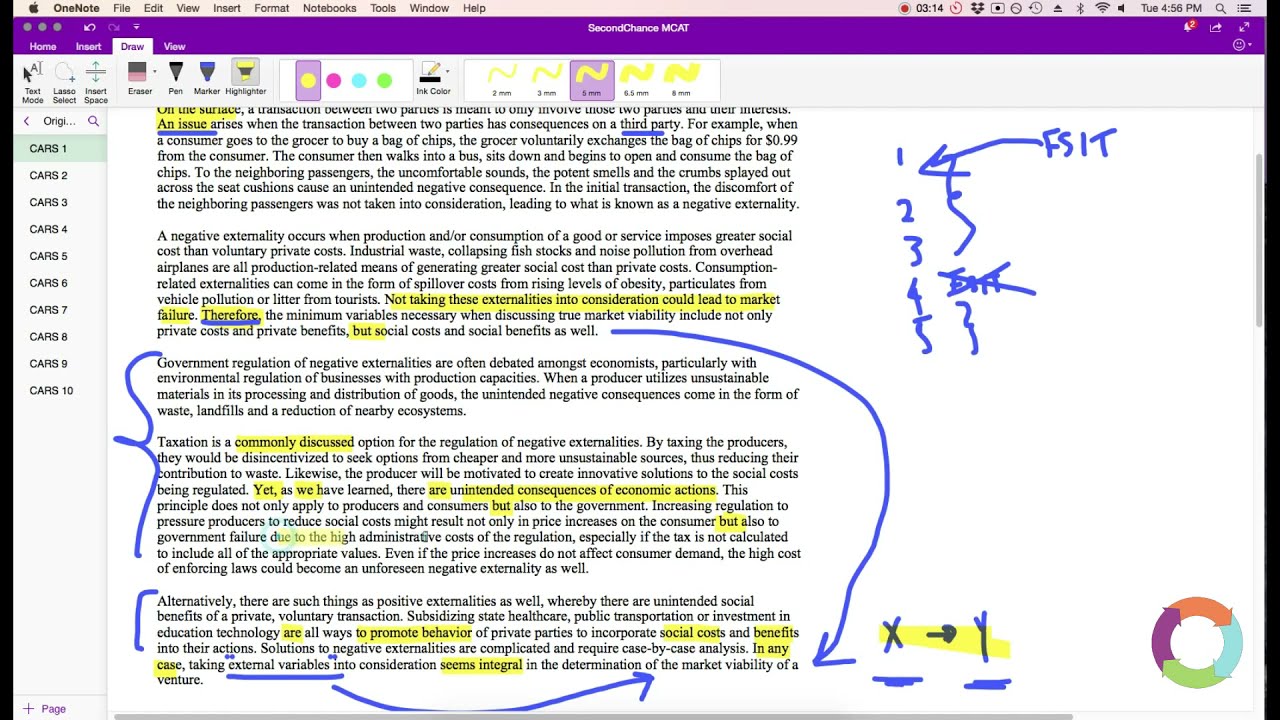Open the Home ribbon tab

43,46
